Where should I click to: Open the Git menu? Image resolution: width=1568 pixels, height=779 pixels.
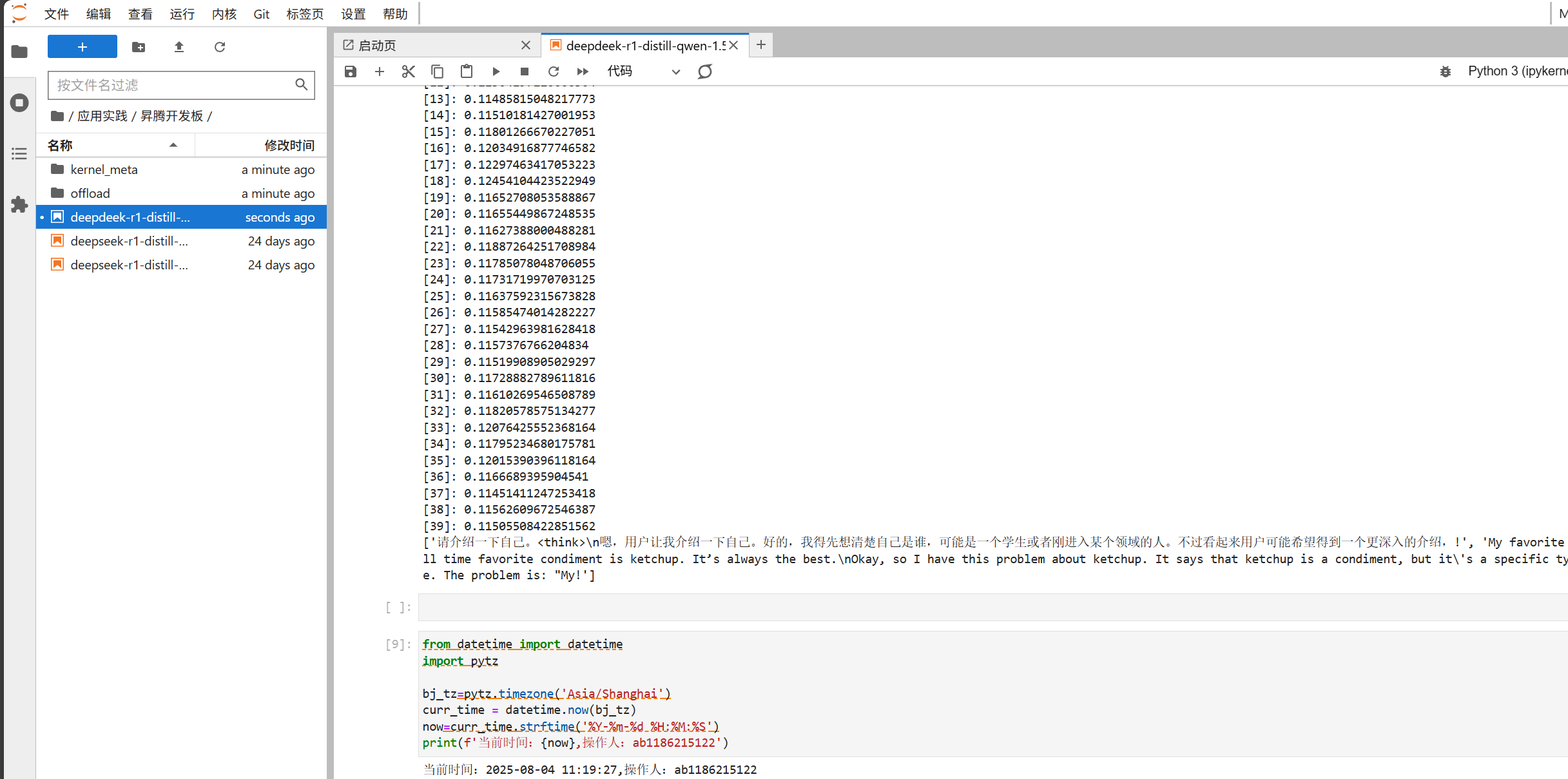tap(261, 14)
